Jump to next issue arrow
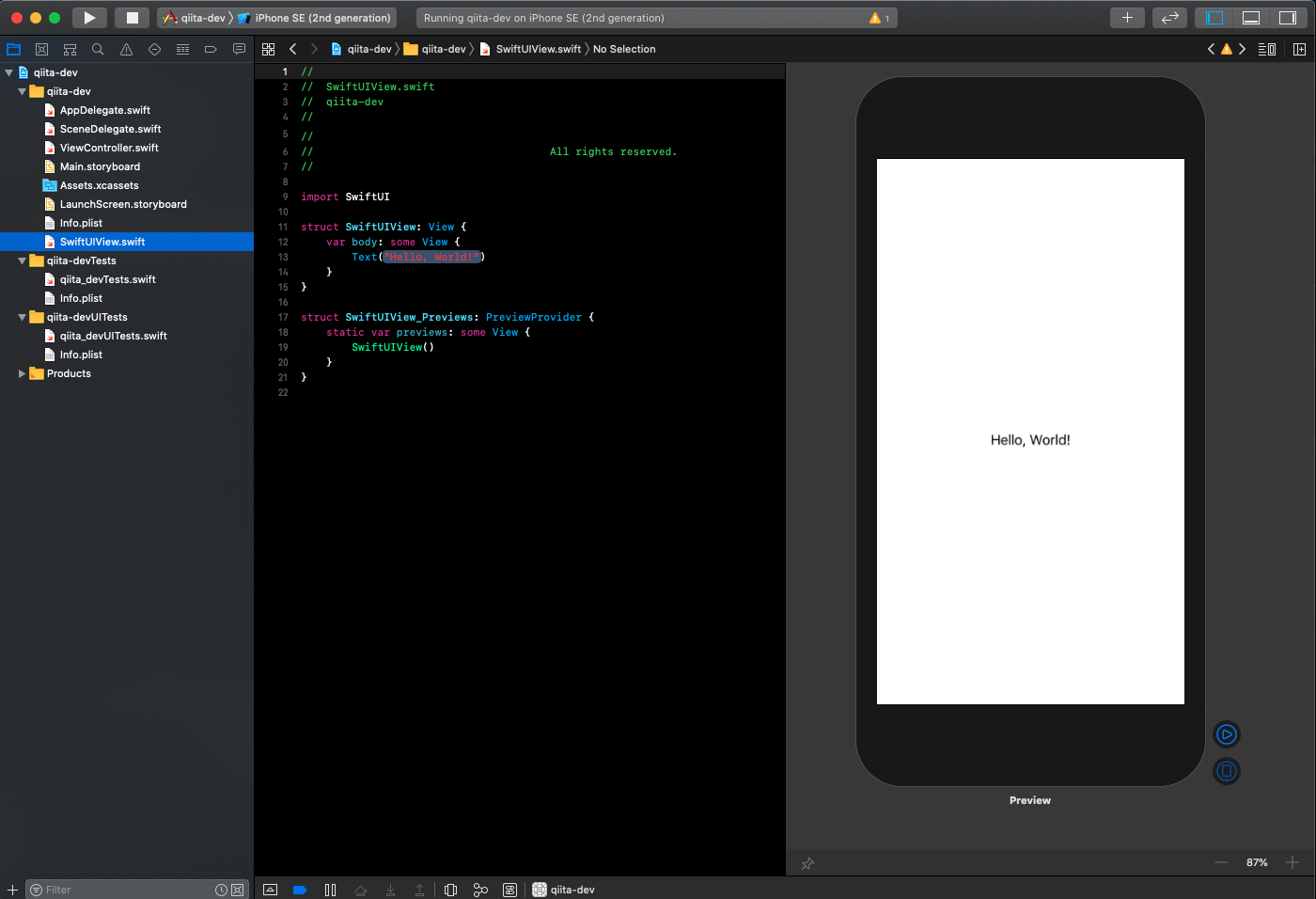Screen dimensions: 1316x899 (1242, 49)
